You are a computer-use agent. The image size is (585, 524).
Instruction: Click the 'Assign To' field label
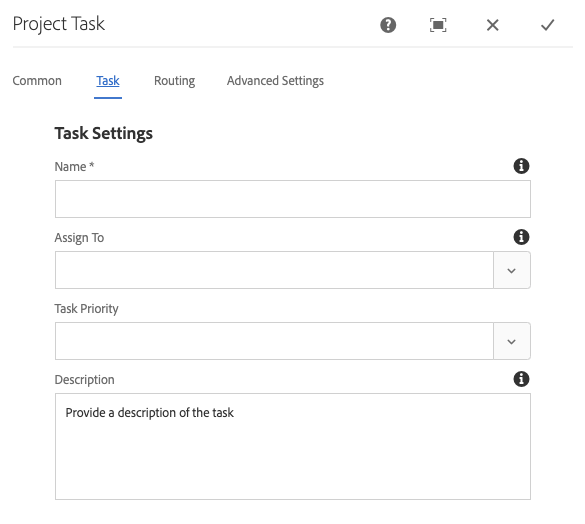pyautogui.click(x=79, y=238)
